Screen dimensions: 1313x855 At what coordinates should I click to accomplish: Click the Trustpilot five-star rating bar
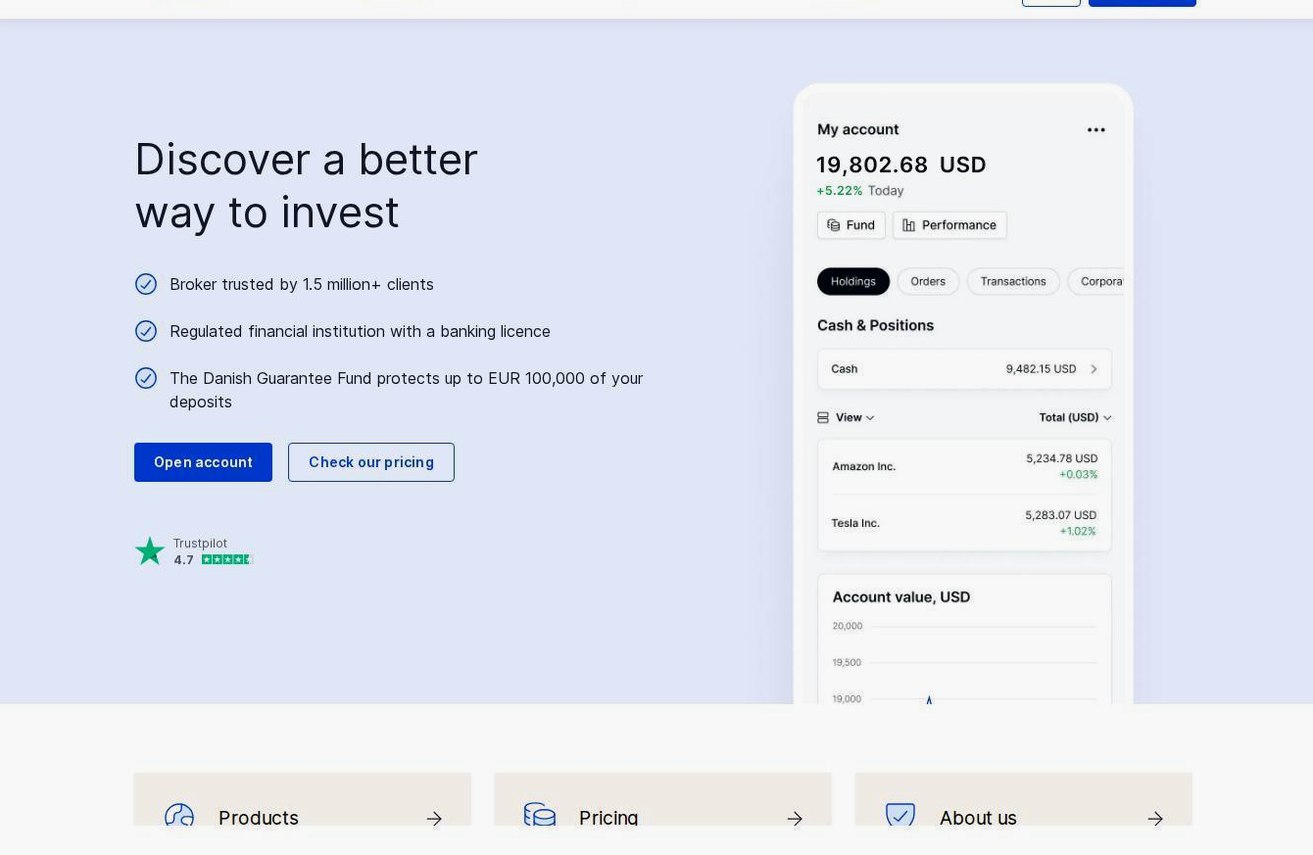click(x=227, y=560)
